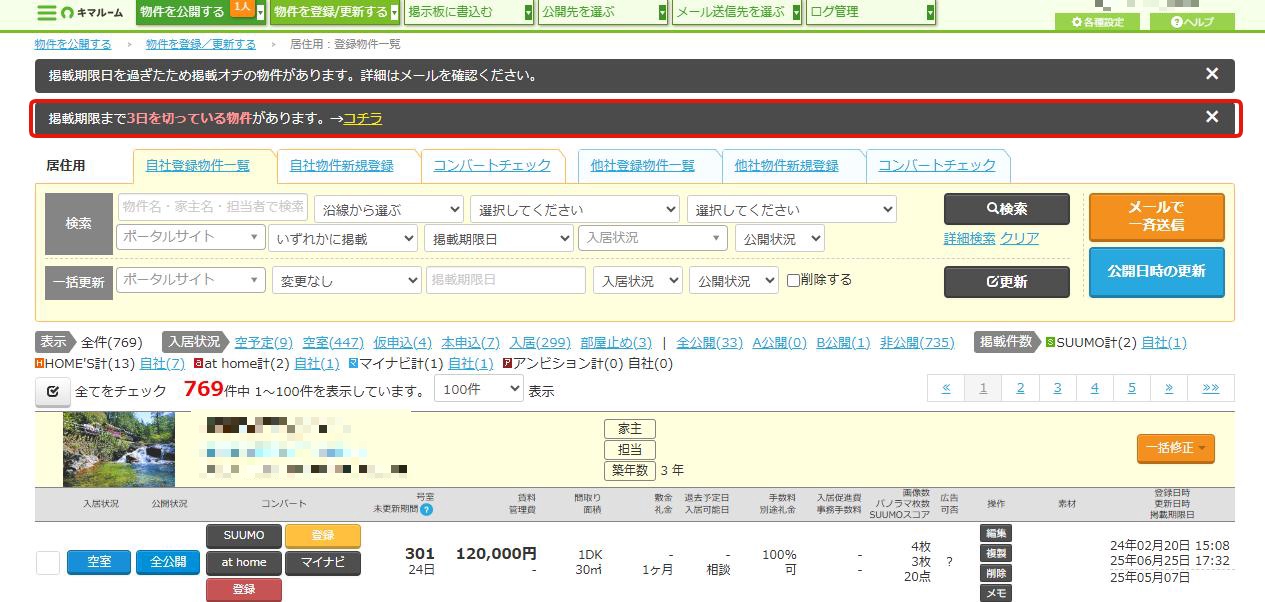Expand the 一括修正 orange dropdown button
Image resolution: width=1265 pixels, height=602 pixels.
tap(1176, 448)
